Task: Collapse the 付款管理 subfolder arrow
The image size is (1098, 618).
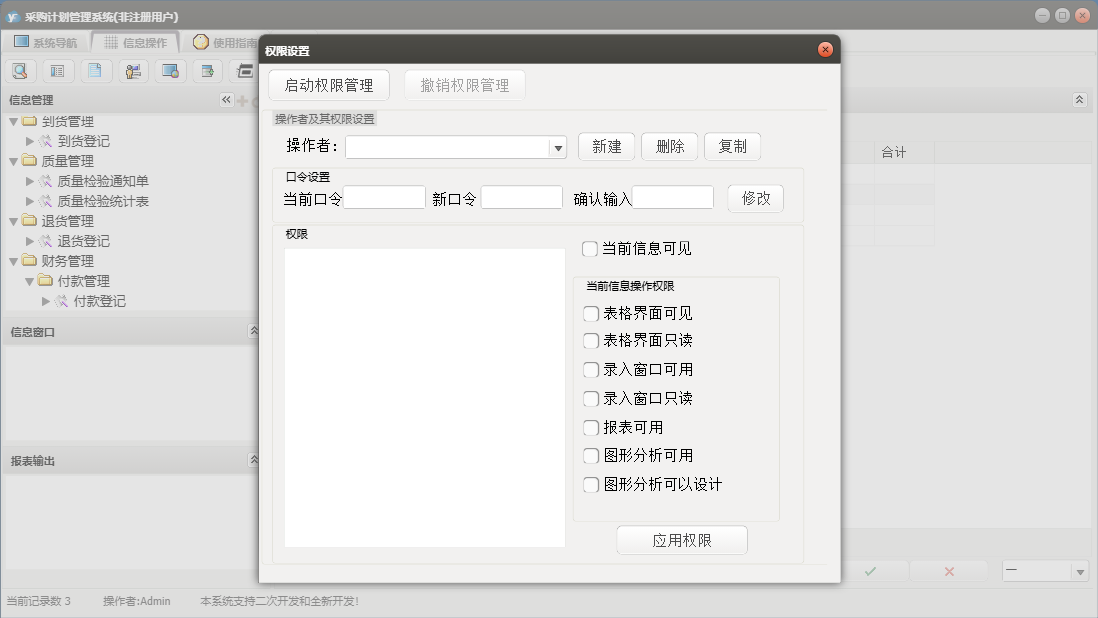Action: point(29,281)
